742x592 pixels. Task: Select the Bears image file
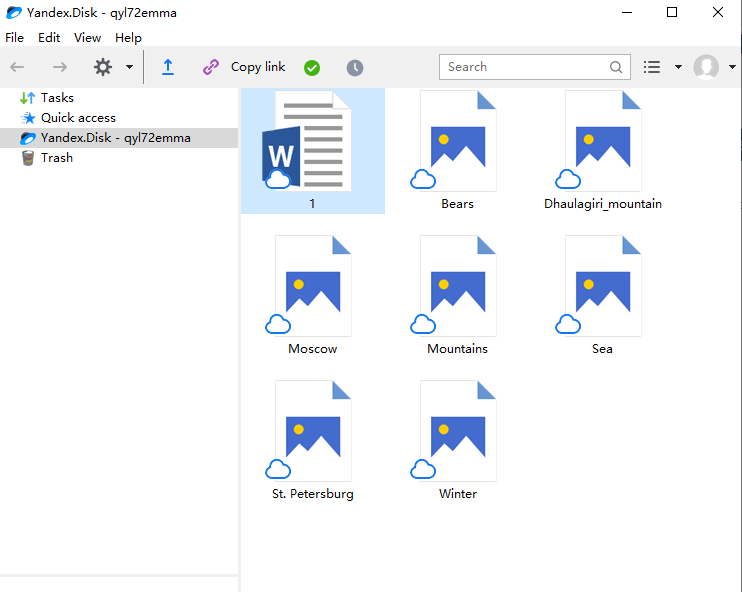(x=458, y=151)
